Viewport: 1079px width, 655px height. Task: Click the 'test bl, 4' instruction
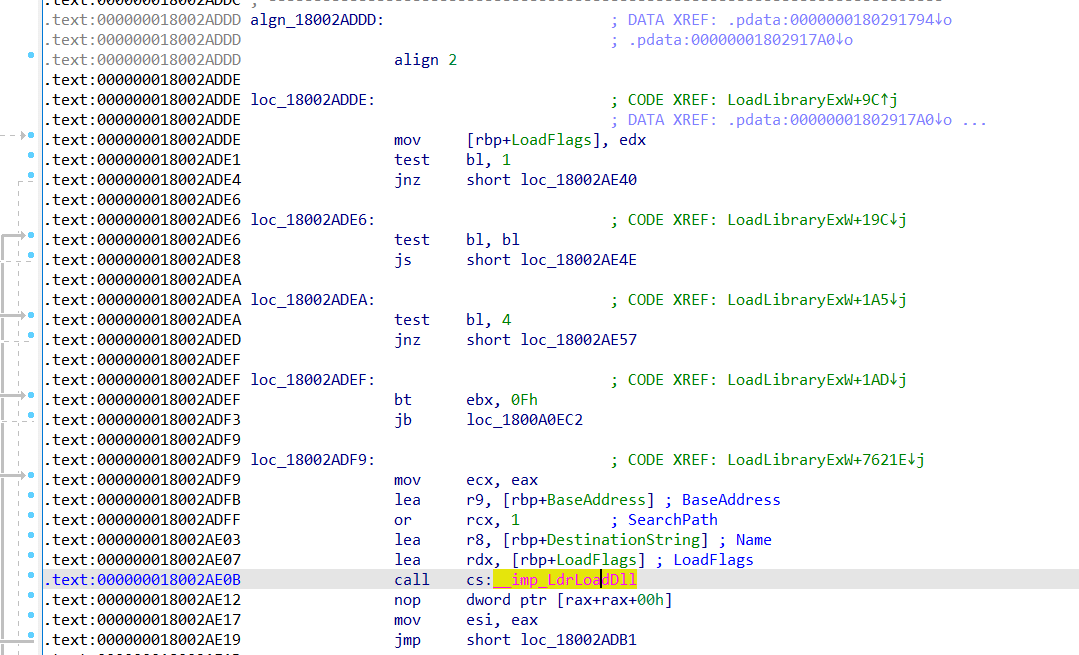click(x=452, y=319)
